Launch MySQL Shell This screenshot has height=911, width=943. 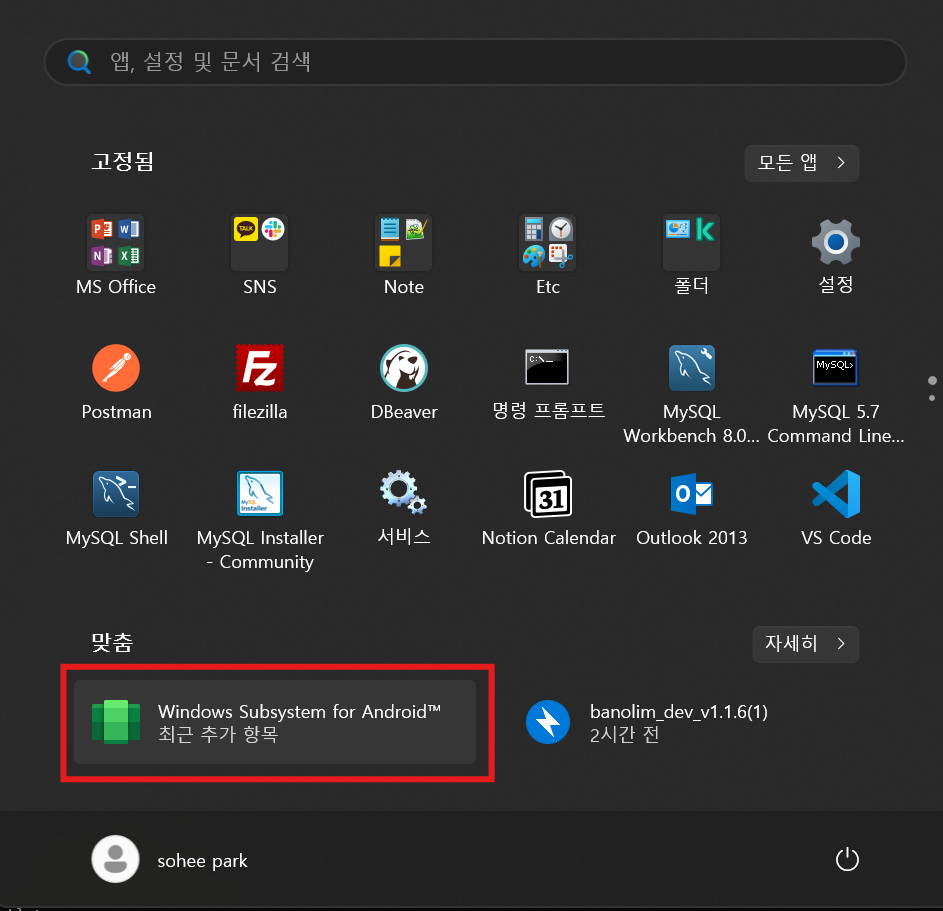coord(116,508)
